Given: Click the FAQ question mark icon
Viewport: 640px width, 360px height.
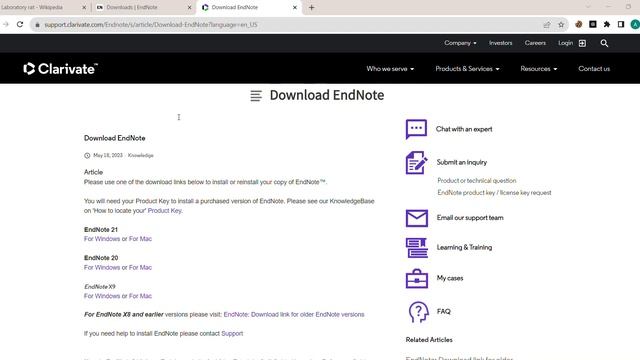Looking at the screenshot, I should tap(418, 312).
